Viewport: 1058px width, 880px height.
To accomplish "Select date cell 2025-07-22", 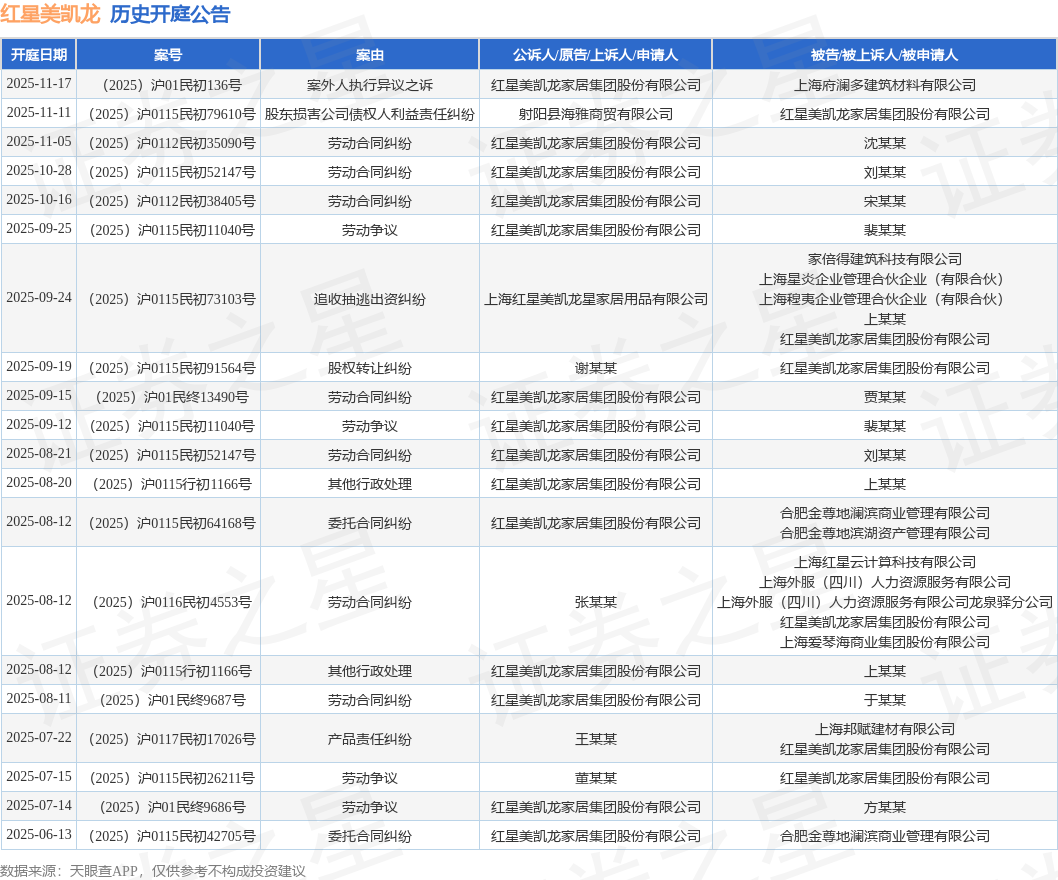I will click(x=38, y=738).
